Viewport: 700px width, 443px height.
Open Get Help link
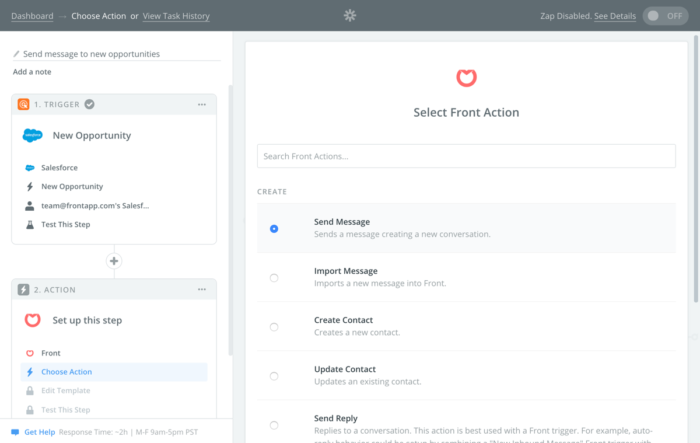point(39,432)
